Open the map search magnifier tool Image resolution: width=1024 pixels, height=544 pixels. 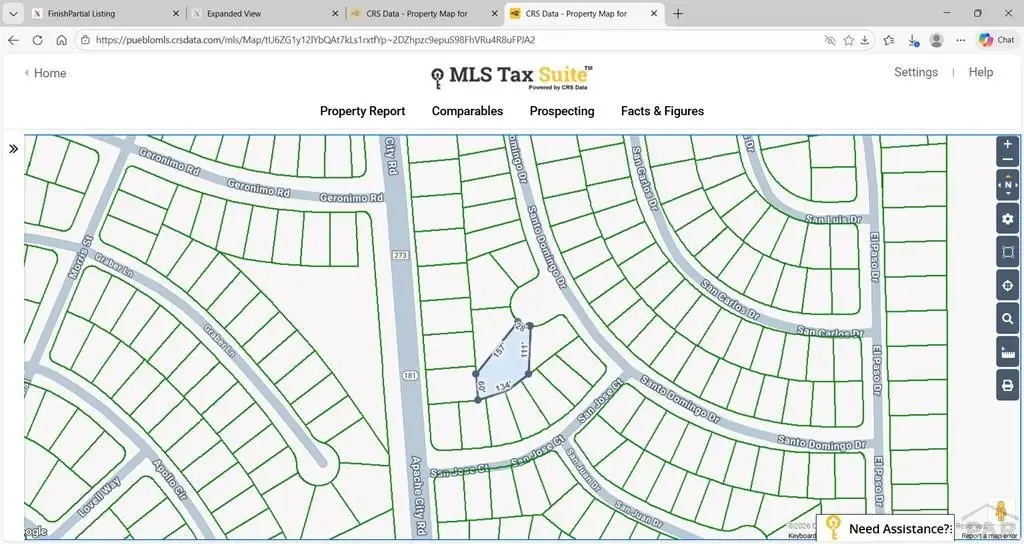[x=1007, y=319]
